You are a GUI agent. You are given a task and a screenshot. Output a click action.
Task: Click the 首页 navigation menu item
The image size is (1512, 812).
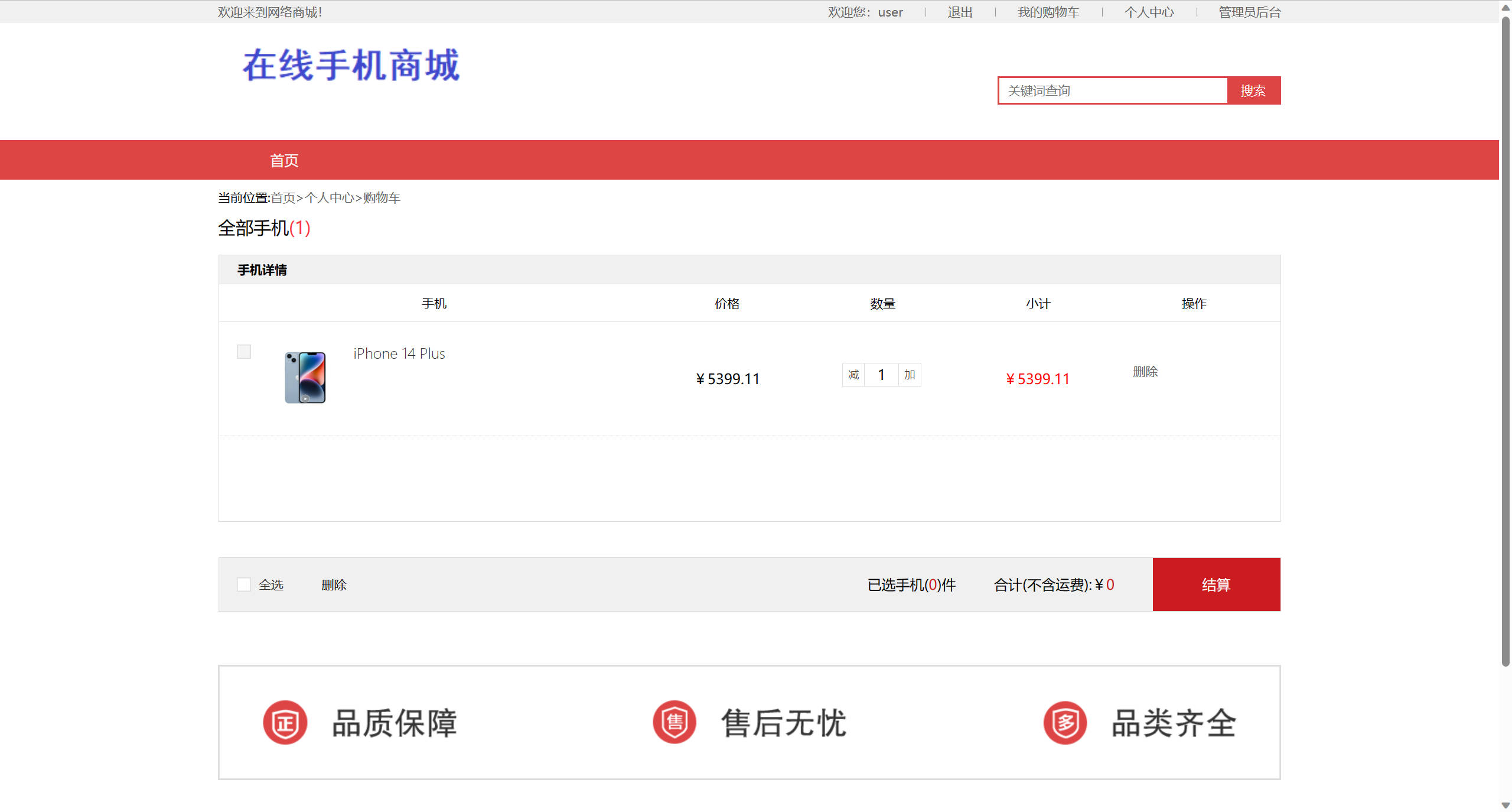283,160
